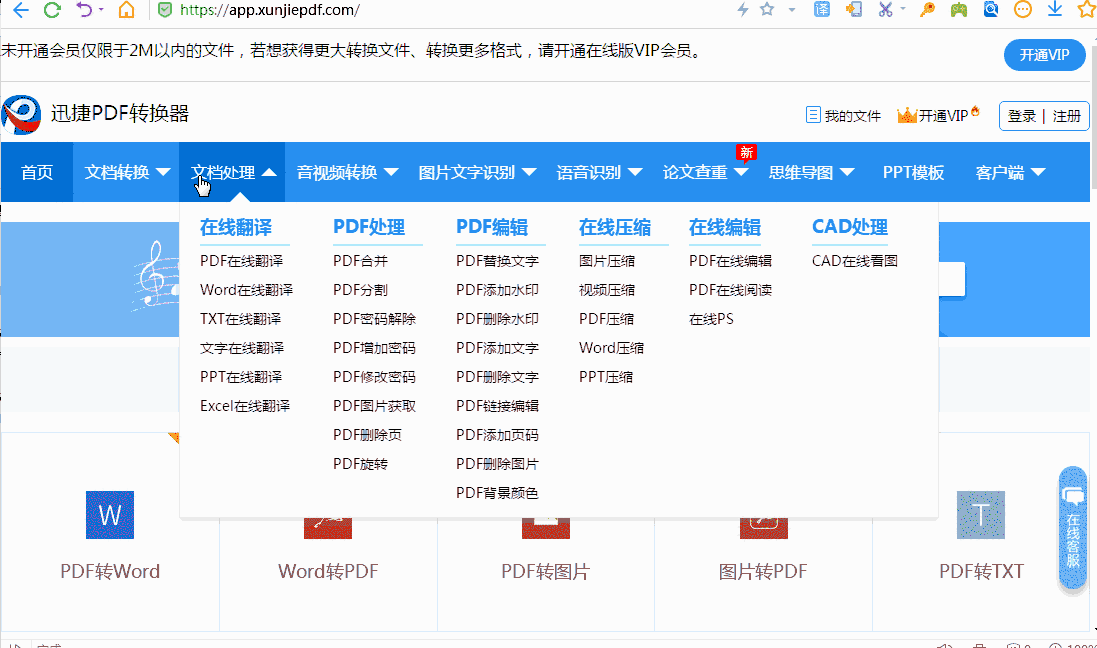Click the green security shield icon
This screenshot has width=1097, height=648.
(x=164, y=10)
